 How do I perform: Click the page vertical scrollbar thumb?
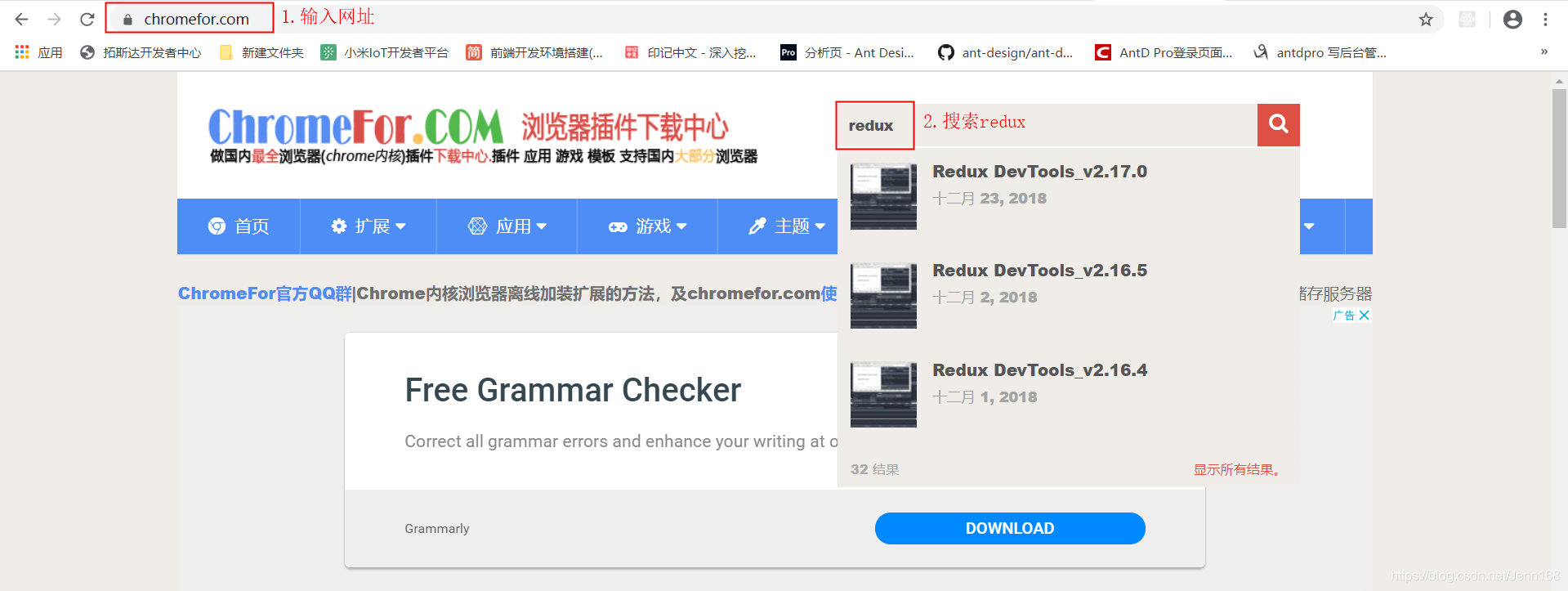(1559, 159)
